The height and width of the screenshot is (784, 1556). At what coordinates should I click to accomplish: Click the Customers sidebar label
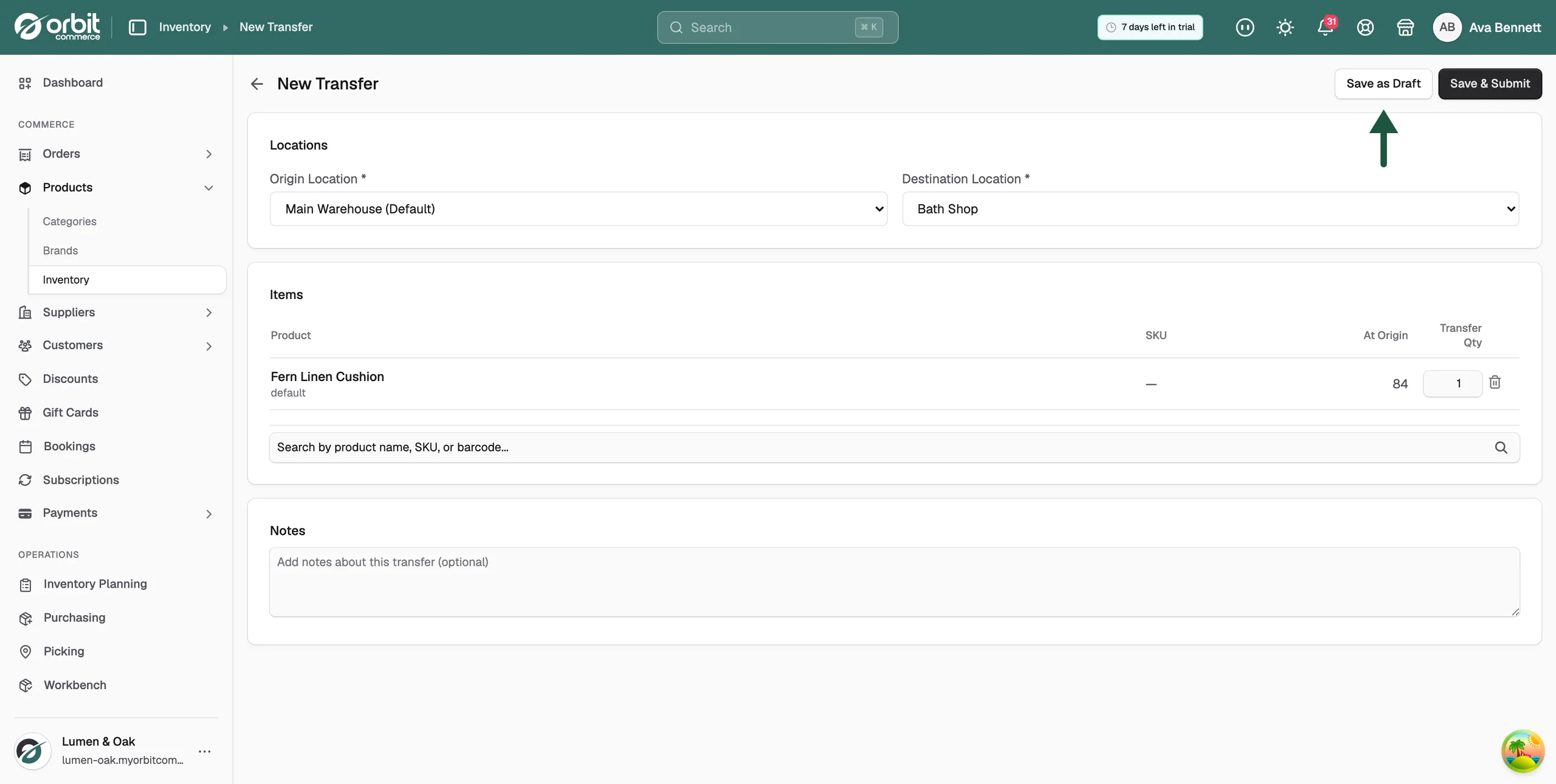coord(72,345)
